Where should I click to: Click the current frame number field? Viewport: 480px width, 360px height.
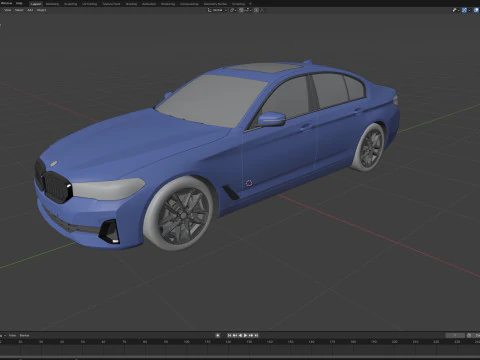click(455, 335)
